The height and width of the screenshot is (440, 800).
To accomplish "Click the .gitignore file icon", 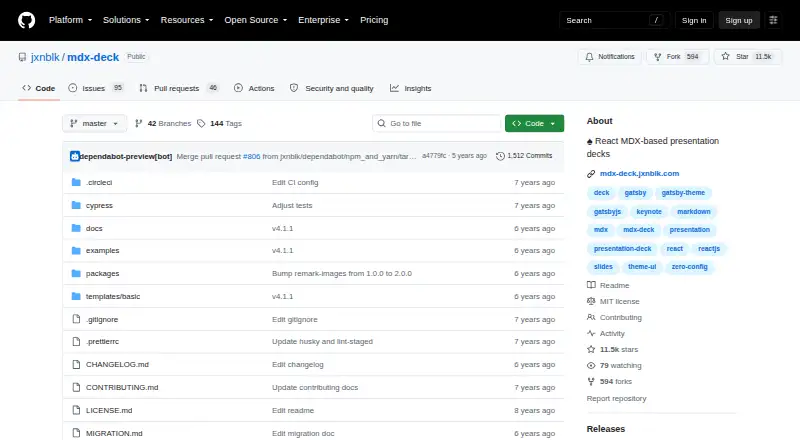I will coord(76,319).
